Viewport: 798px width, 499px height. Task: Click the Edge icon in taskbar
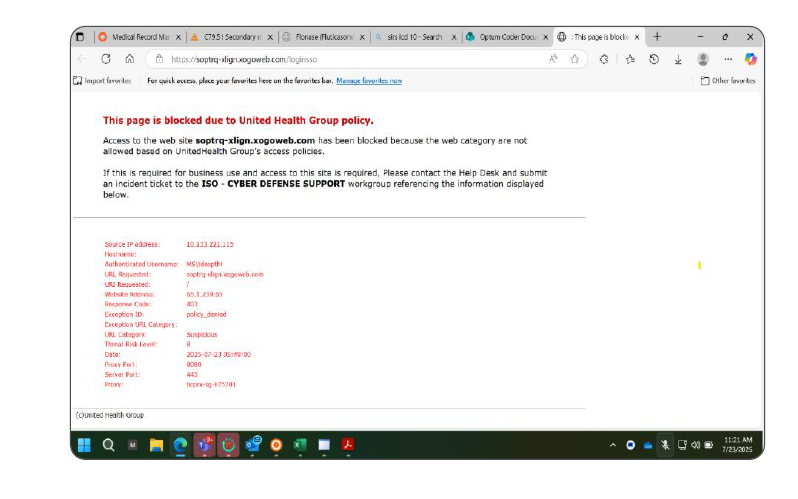180,445
